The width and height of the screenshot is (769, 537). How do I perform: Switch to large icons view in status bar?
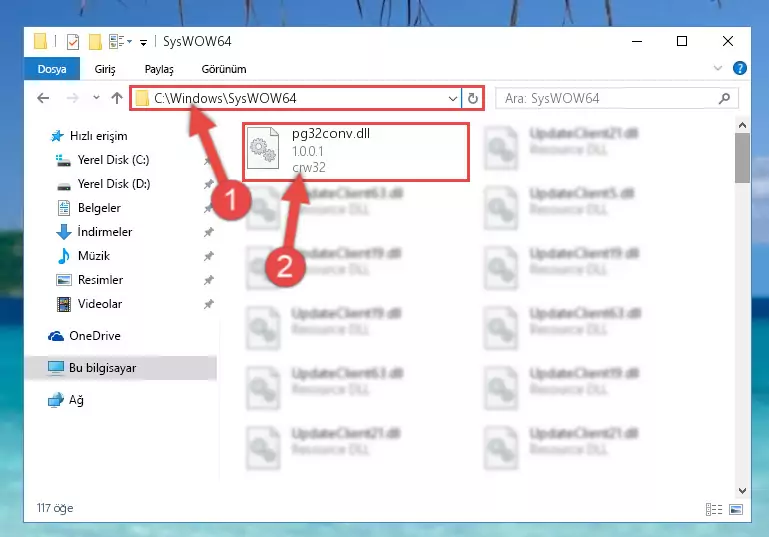pos(736,509)
